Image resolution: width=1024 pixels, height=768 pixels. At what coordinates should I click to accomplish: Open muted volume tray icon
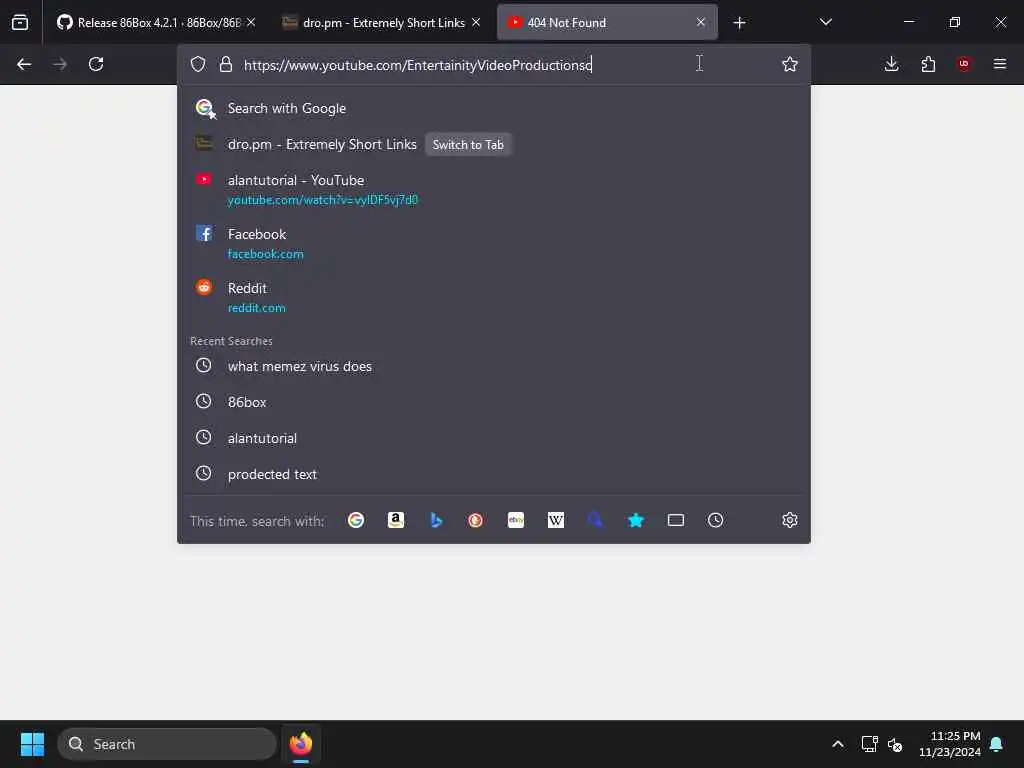895,744
